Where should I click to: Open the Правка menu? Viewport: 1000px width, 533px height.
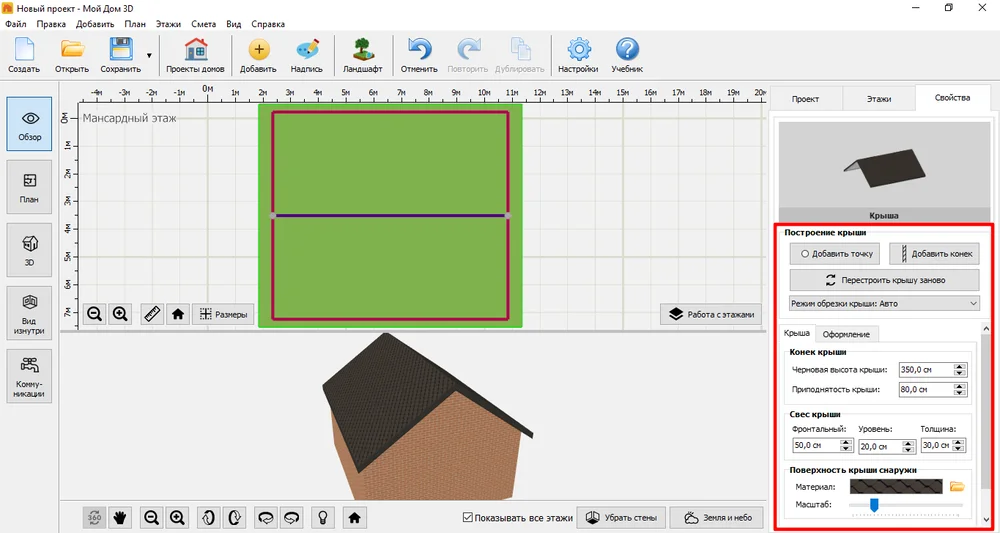coord(51,24)
